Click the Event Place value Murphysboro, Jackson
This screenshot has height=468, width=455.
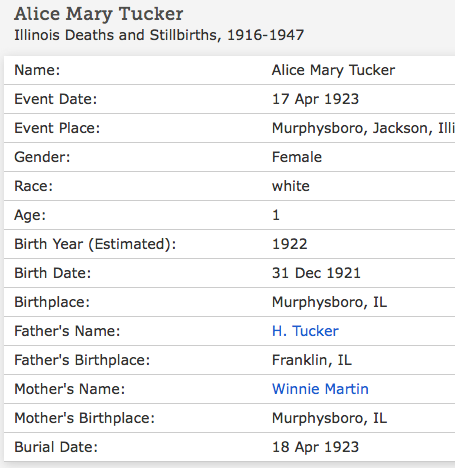click(x=363, y=128)
